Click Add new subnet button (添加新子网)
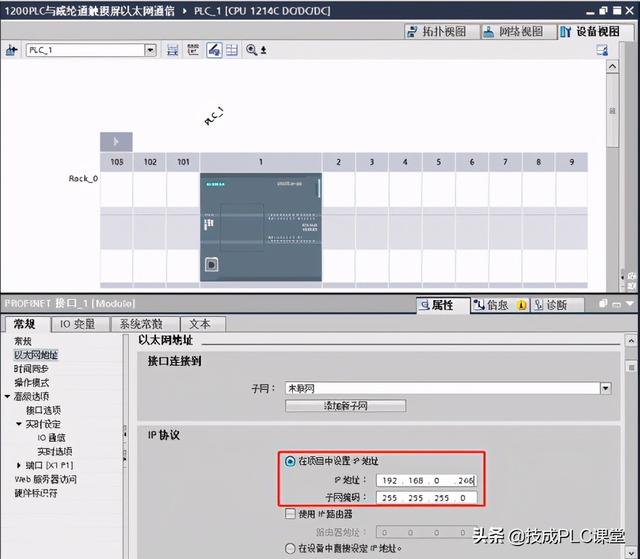This screenshot has width=640, height=559. [345, 406]
